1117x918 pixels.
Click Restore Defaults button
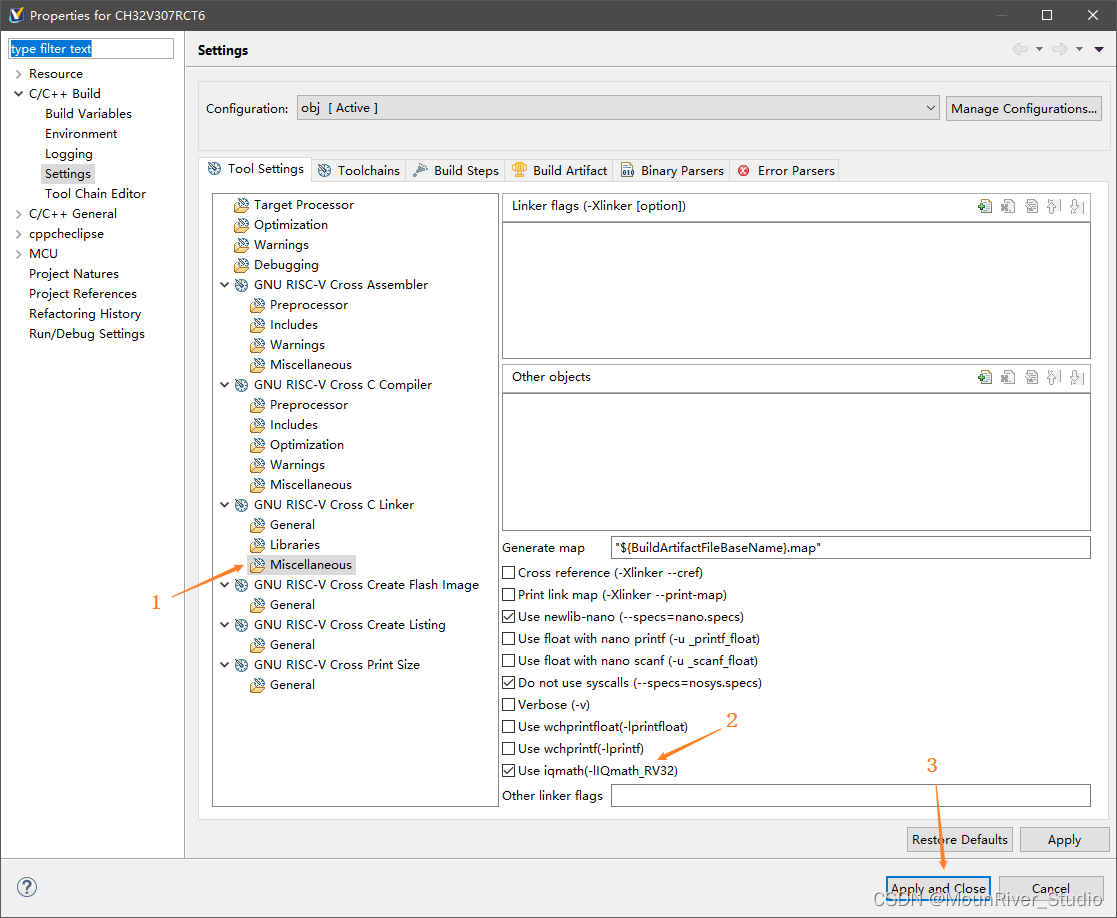point(960,840)
